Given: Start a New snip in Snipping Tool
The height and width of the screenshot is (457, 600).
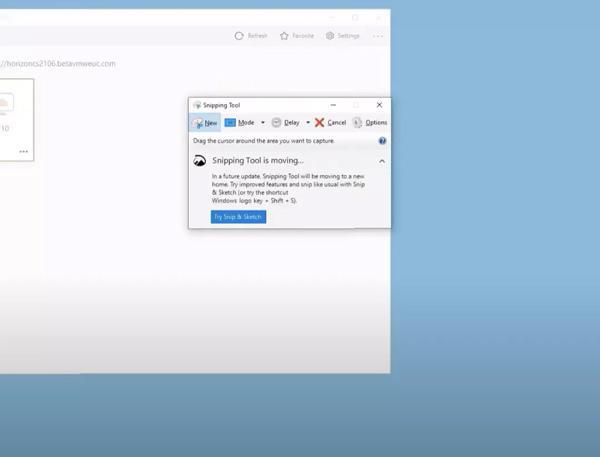Looking at the screenshot, I should 205,122.
